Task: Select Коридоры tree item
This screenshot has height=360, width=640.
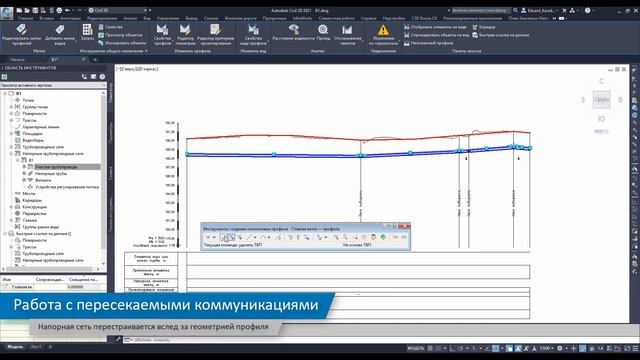Action: click(x=32, y=200)
